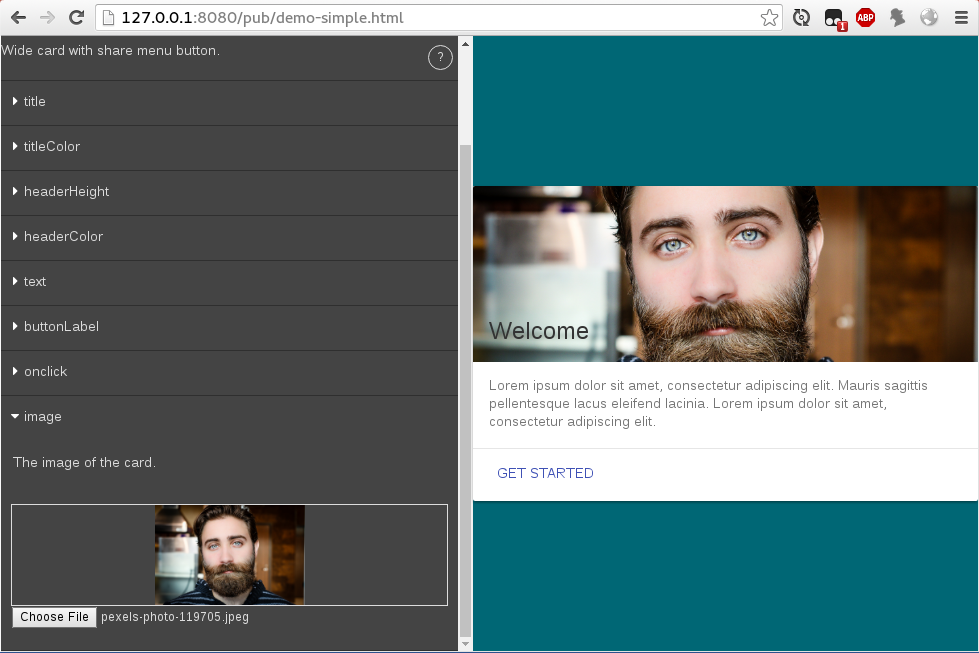Click 'Wide card with share menu button.' text
The width and height of the screenshot is (979, 653).
111,51
